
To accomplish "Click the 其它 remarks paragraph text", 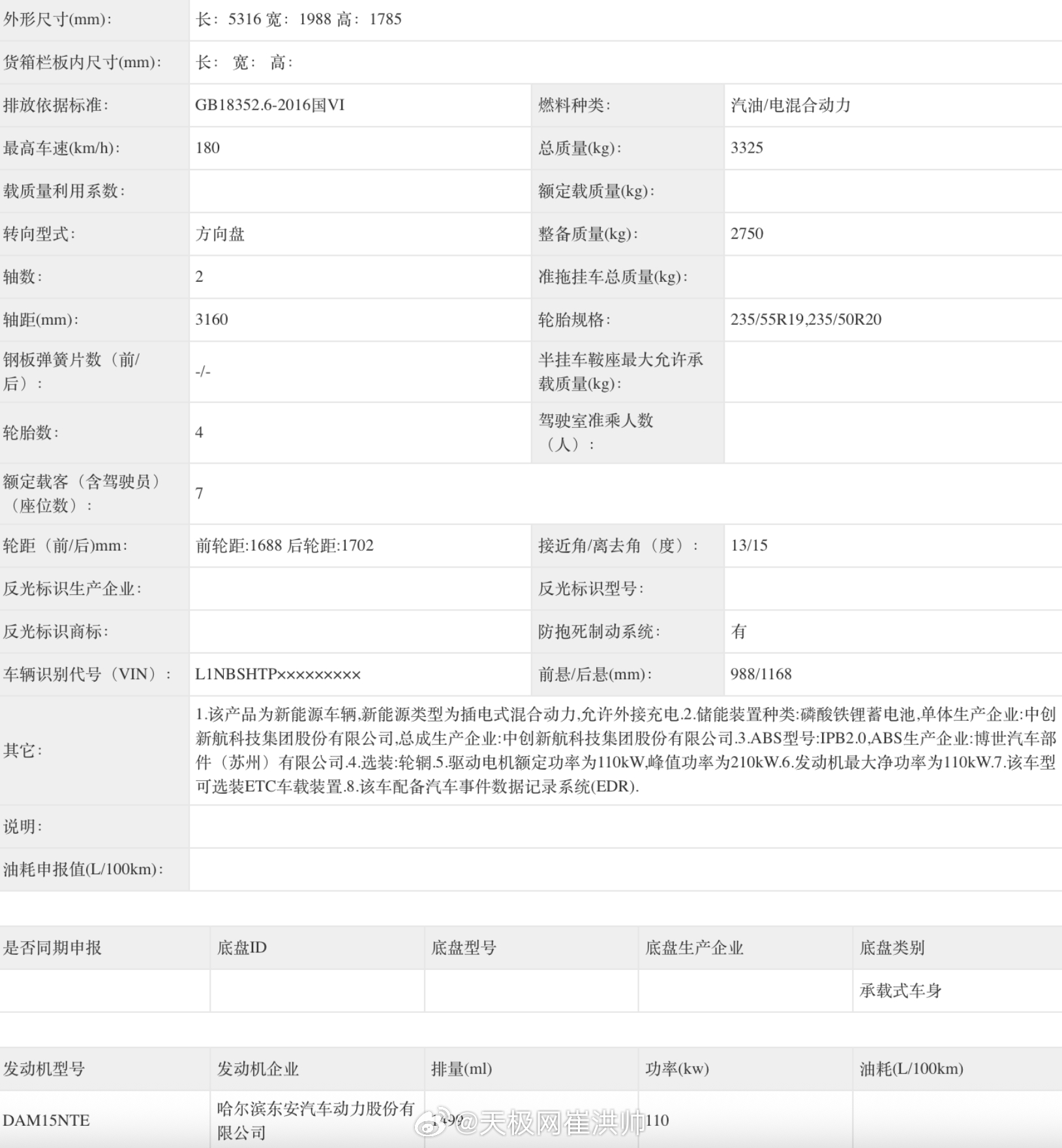I will point(626,751).
